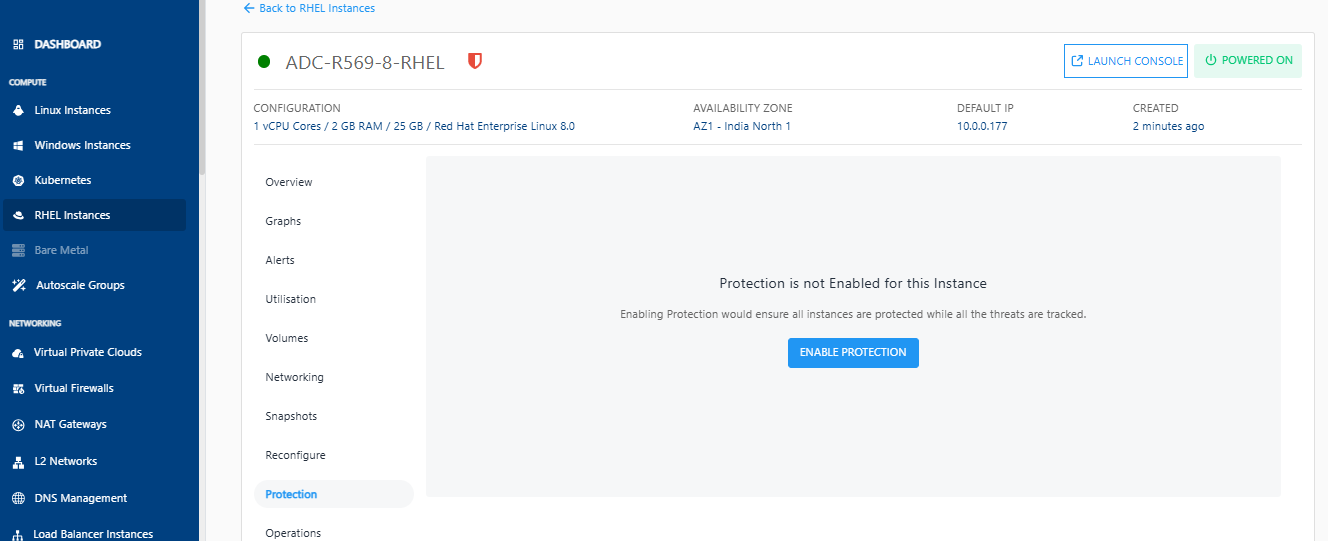1328x541 pixels.
Task: Open Load Balancer Instances
Action: click(93, 534)
